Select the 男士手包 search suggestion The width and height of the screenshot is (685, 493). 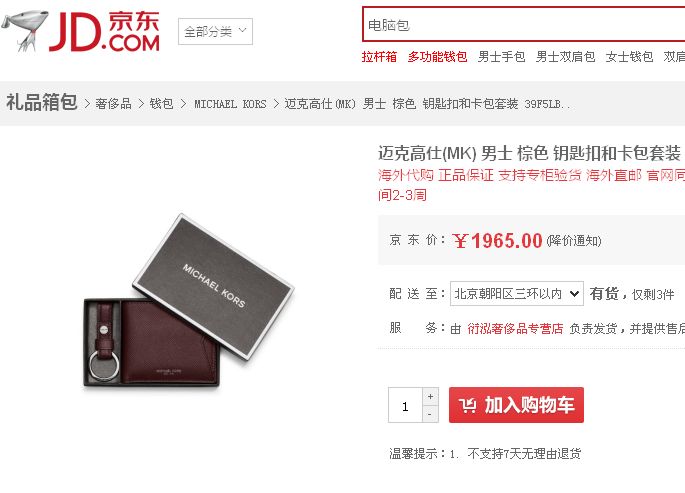(x=502, y=57)
